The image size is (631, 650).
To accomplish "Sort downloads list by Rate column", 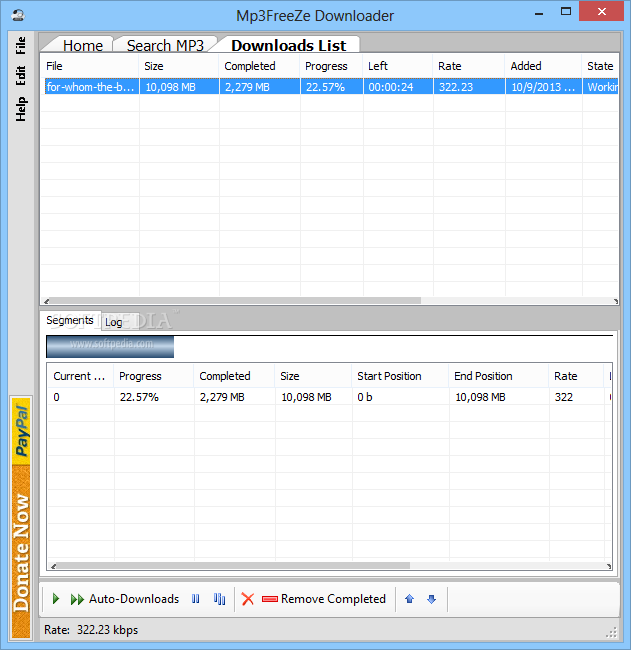I will [469, 66].
